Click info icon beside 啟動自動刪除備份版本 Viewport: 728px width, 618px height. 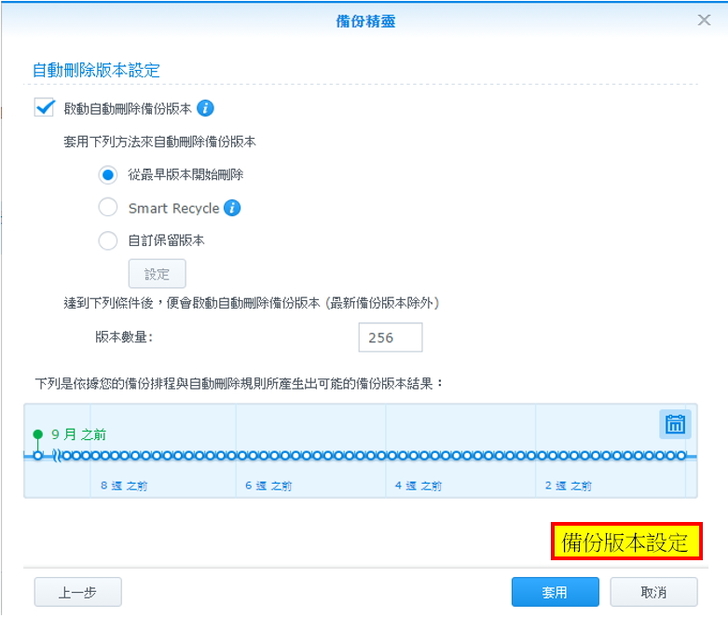[206, 108]
